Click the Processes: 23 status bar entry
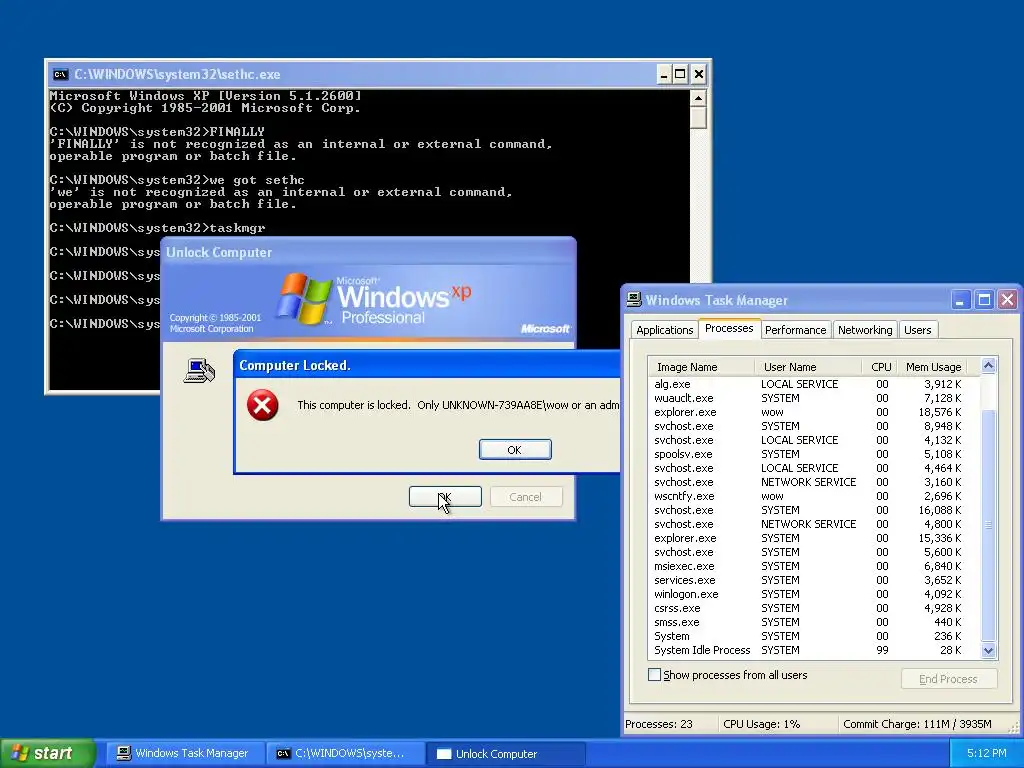Viewport: 1024px width, 768px height. pos(670,724)
